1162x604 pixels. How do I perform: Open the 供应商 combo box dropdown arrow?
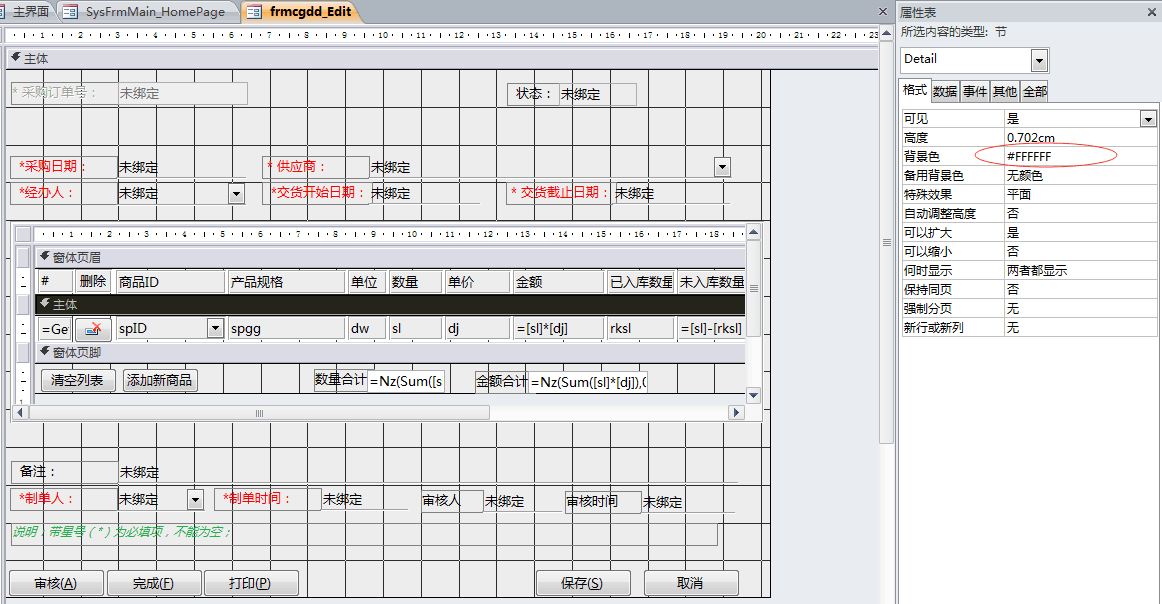click(x=722, y=167)
